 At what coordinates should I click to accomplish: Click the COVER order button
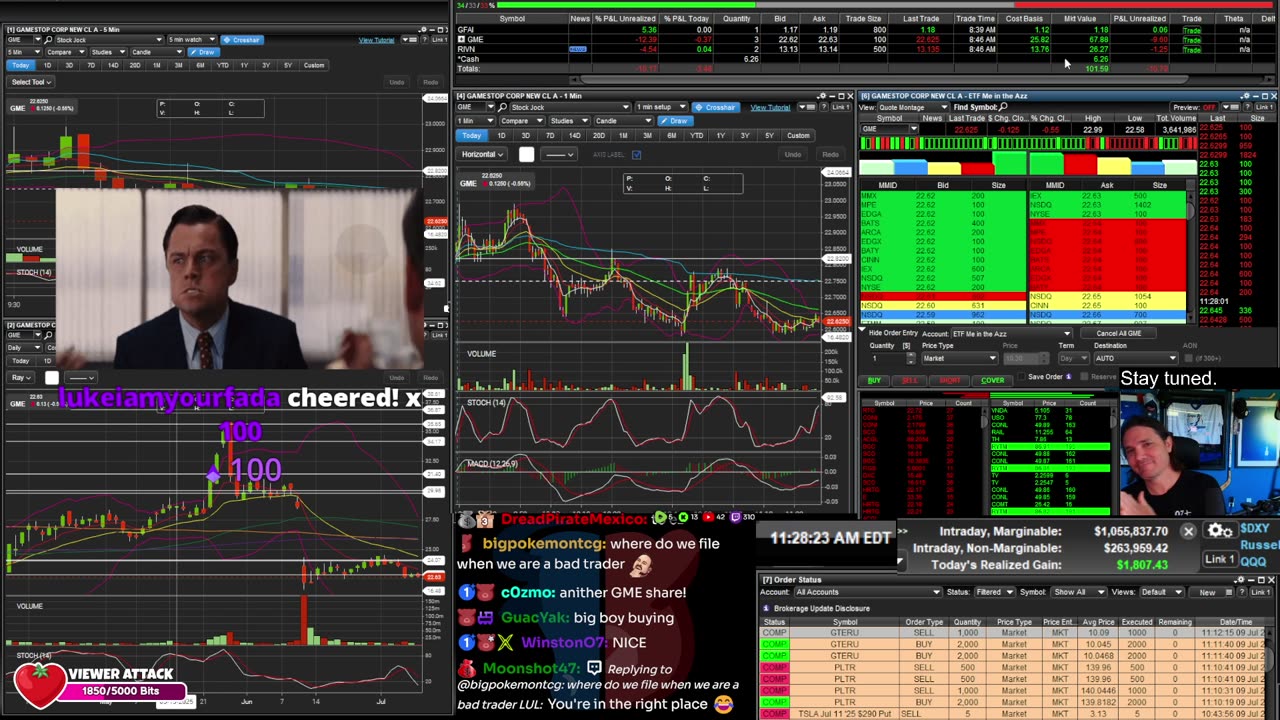(993, 380)
